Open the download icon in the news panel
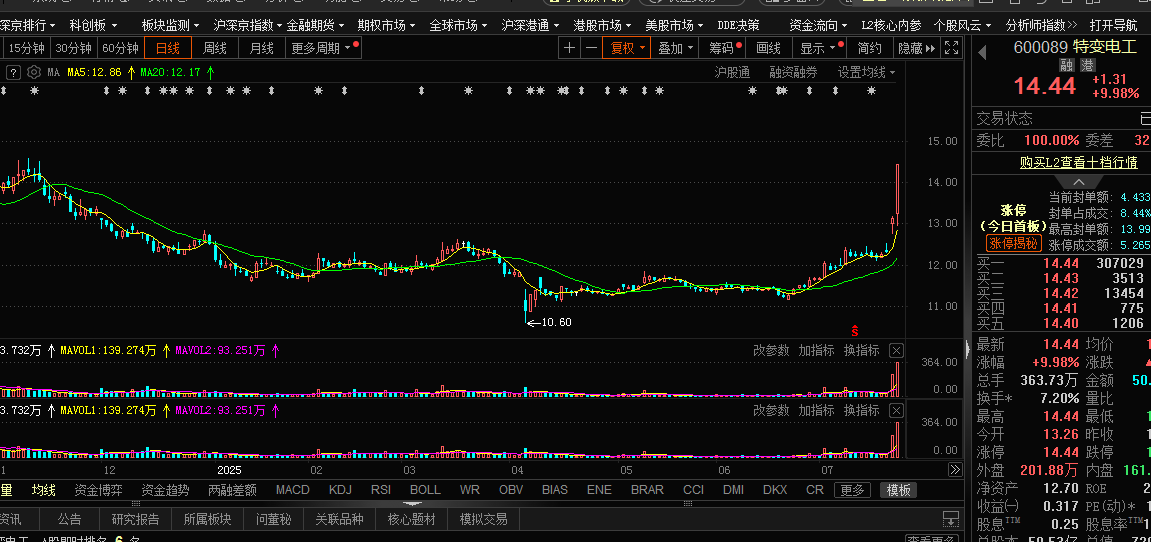The image size is (1151, 542). point(951,519)
